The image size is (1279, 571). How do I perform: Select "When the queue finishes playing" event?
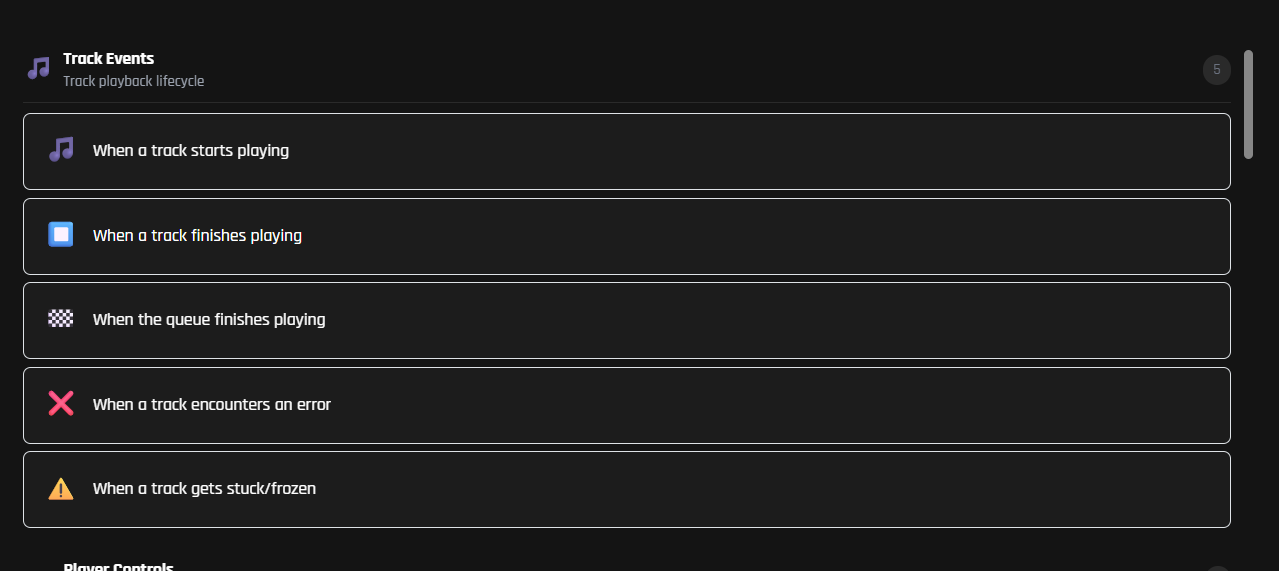(x=209, y=320)
